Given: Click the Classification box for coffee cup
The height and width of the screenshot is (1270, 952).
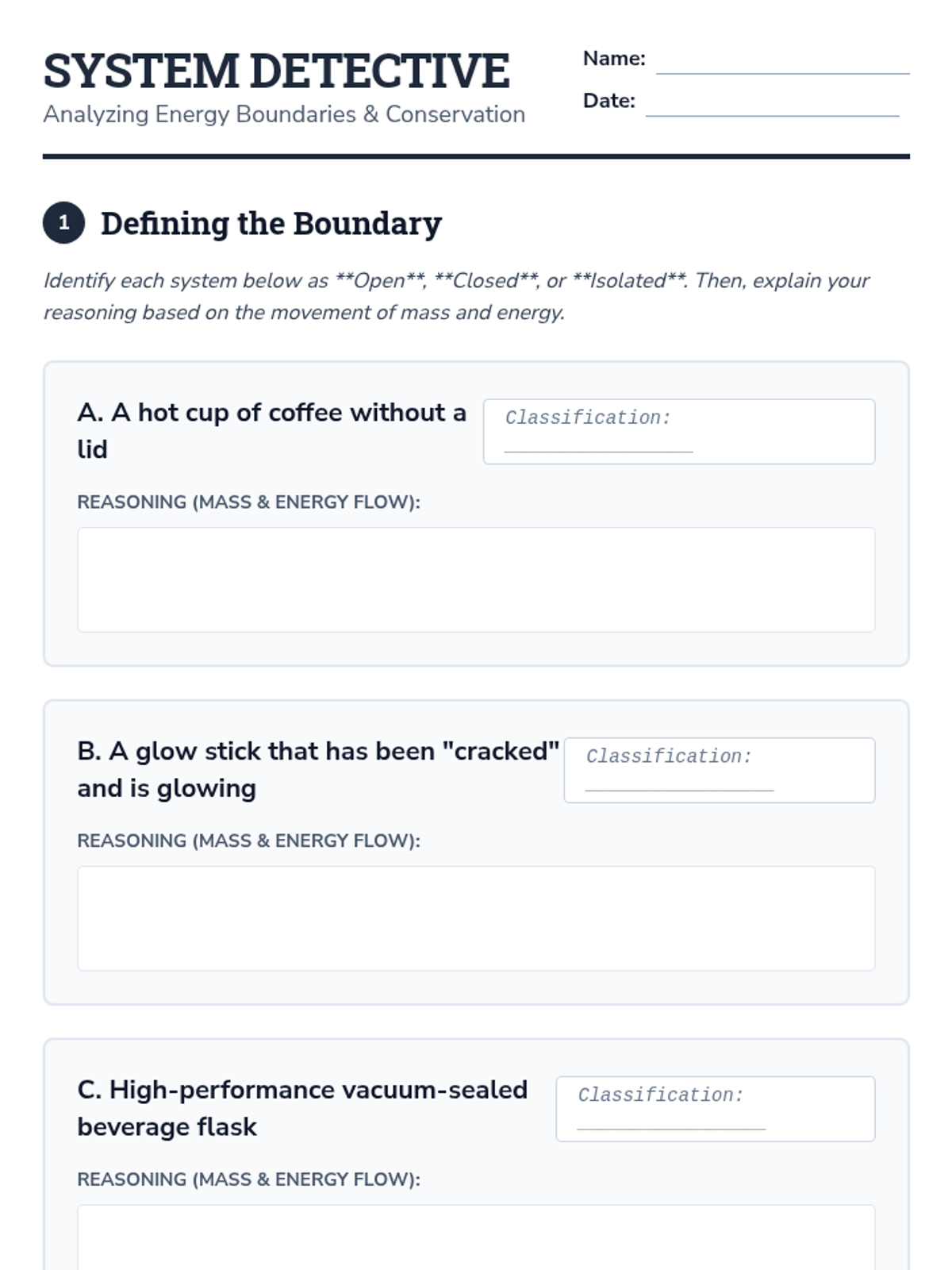Looking at the screenshot, I should point(678,432).
